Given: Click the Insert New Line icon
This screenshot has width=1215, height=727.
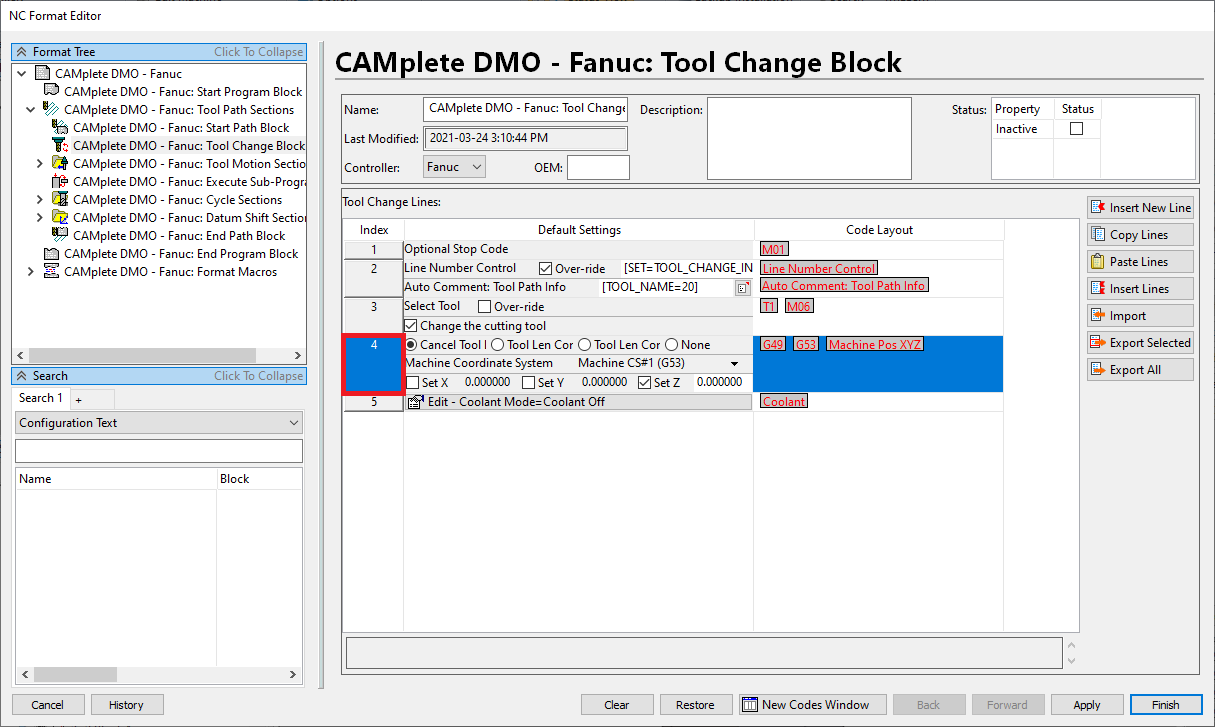Looking at the screenshot, I should coord(1099,207).
